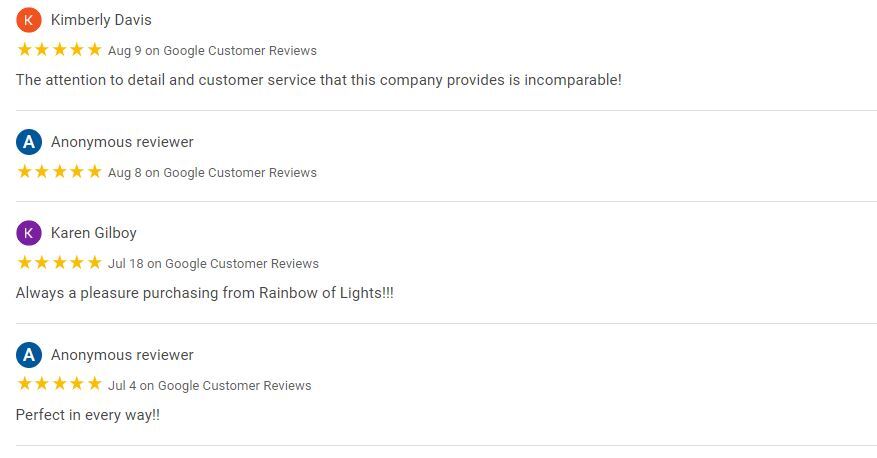Click 'Jul 18 on Google Customer Reviews'
The width and height of the screenshot is (877, 458).
213,264
